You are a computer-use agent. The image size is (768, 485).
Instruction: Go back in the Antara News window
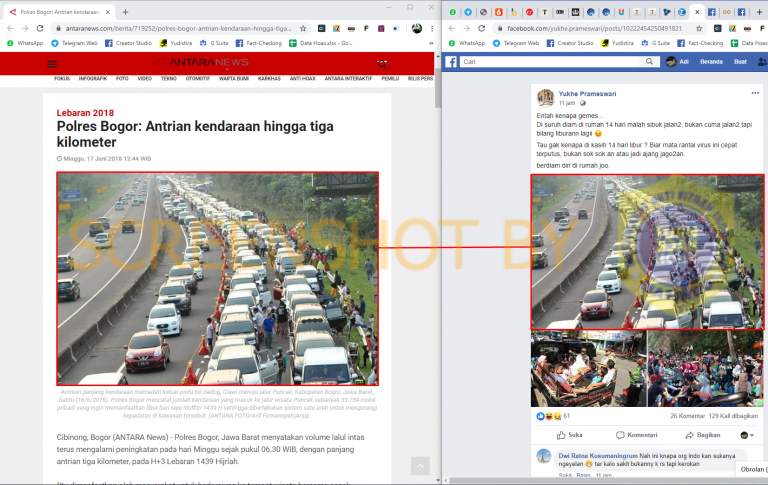pyautogui.click(x=10, y=28)
